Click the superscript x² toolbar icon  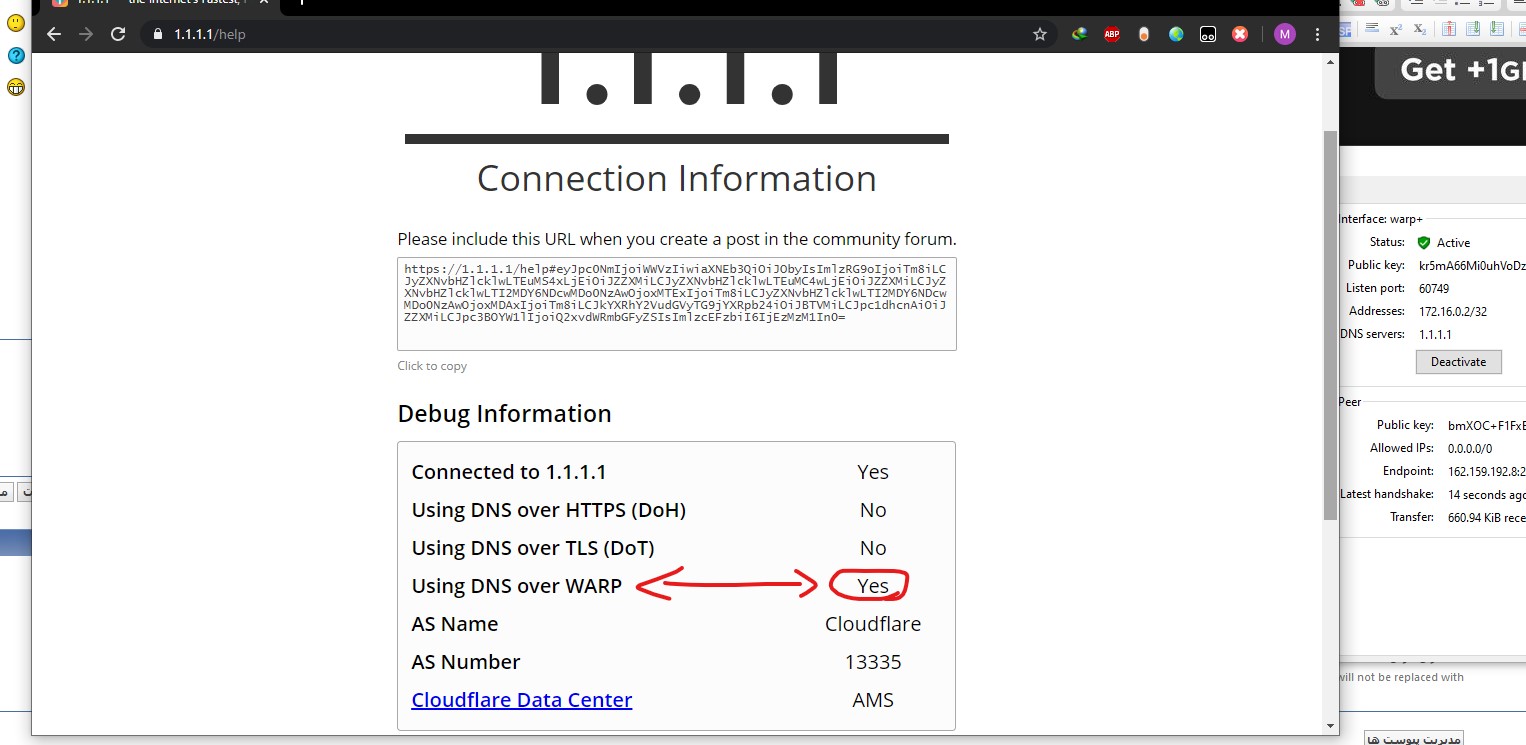[1395, 29]
